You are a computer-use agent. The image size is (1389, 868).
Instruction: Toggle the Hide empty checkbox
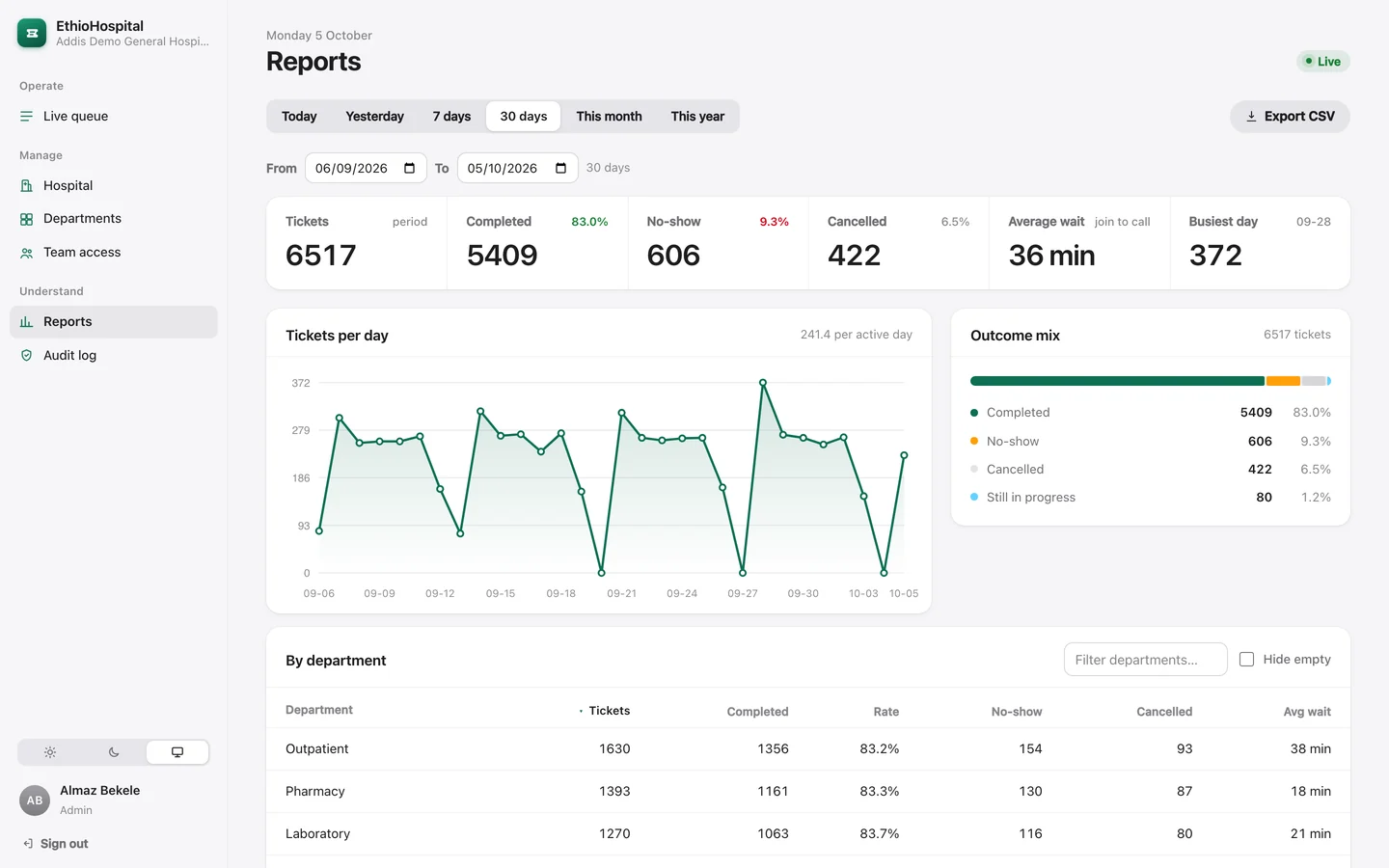[x=1246, y=660]
